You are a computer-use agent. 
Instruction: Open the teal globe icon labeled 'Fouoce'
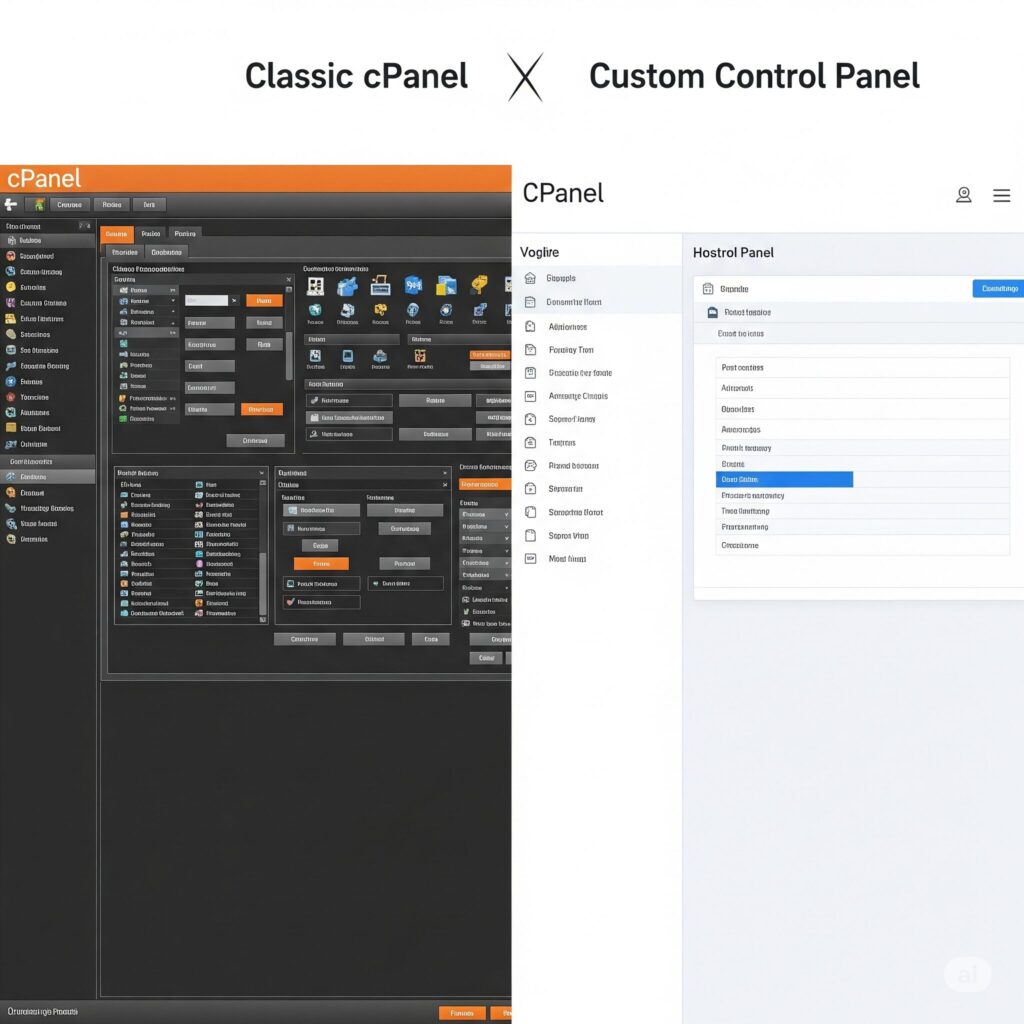(315, 310)
